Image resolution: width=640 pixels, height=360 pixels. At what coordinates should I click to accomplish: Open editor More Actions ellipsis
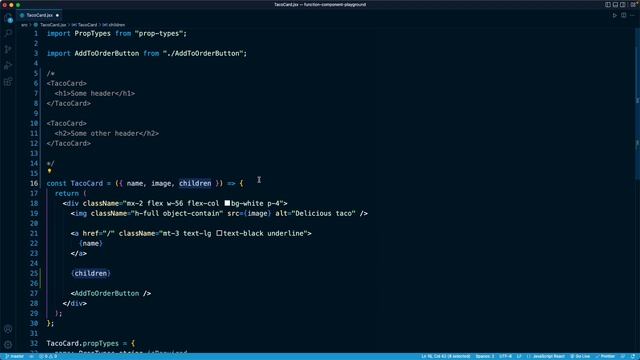[x=632, y=16]
